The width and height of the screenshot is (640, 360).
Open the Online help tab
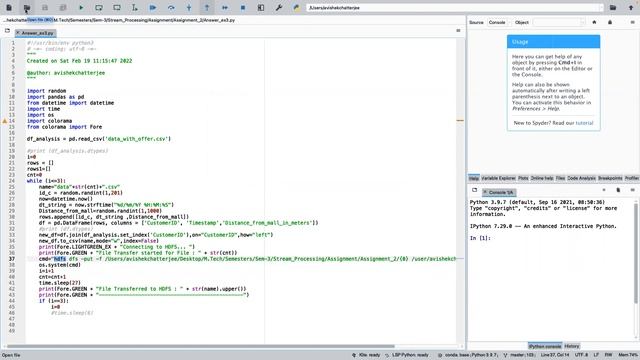coord(542,178)
